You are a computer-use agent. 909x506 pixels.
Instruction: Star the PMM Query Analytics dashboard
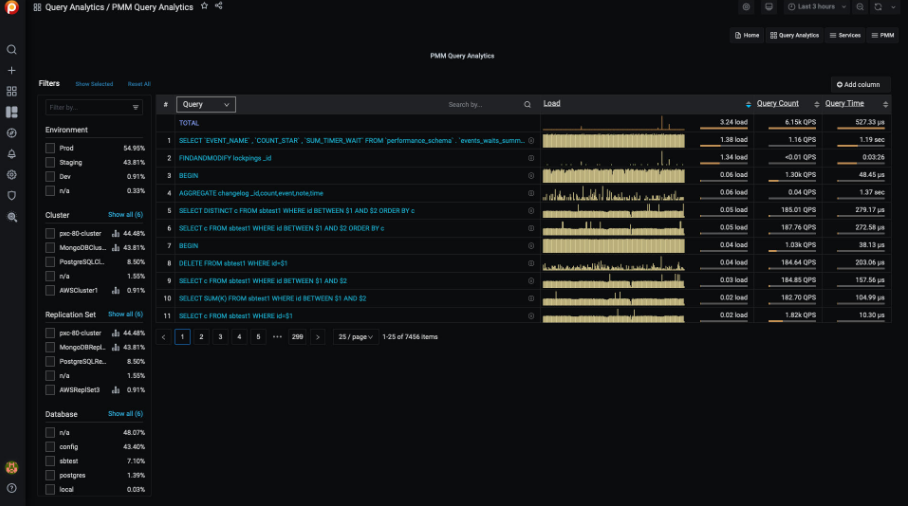[204, 6]
